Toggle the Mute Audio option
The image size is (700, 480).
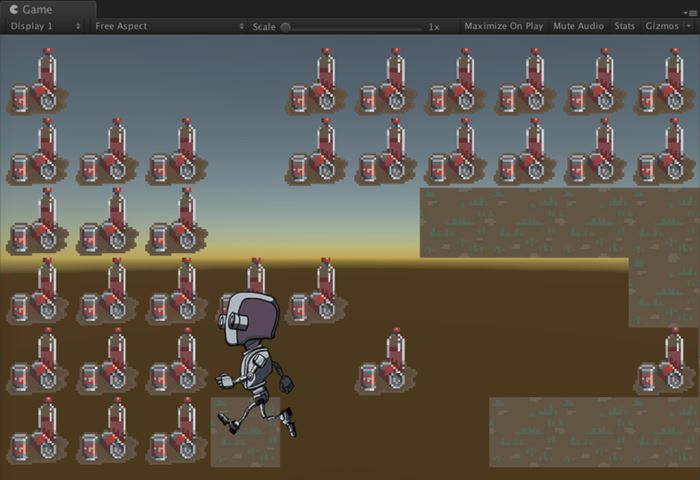(x=578, y=26)
